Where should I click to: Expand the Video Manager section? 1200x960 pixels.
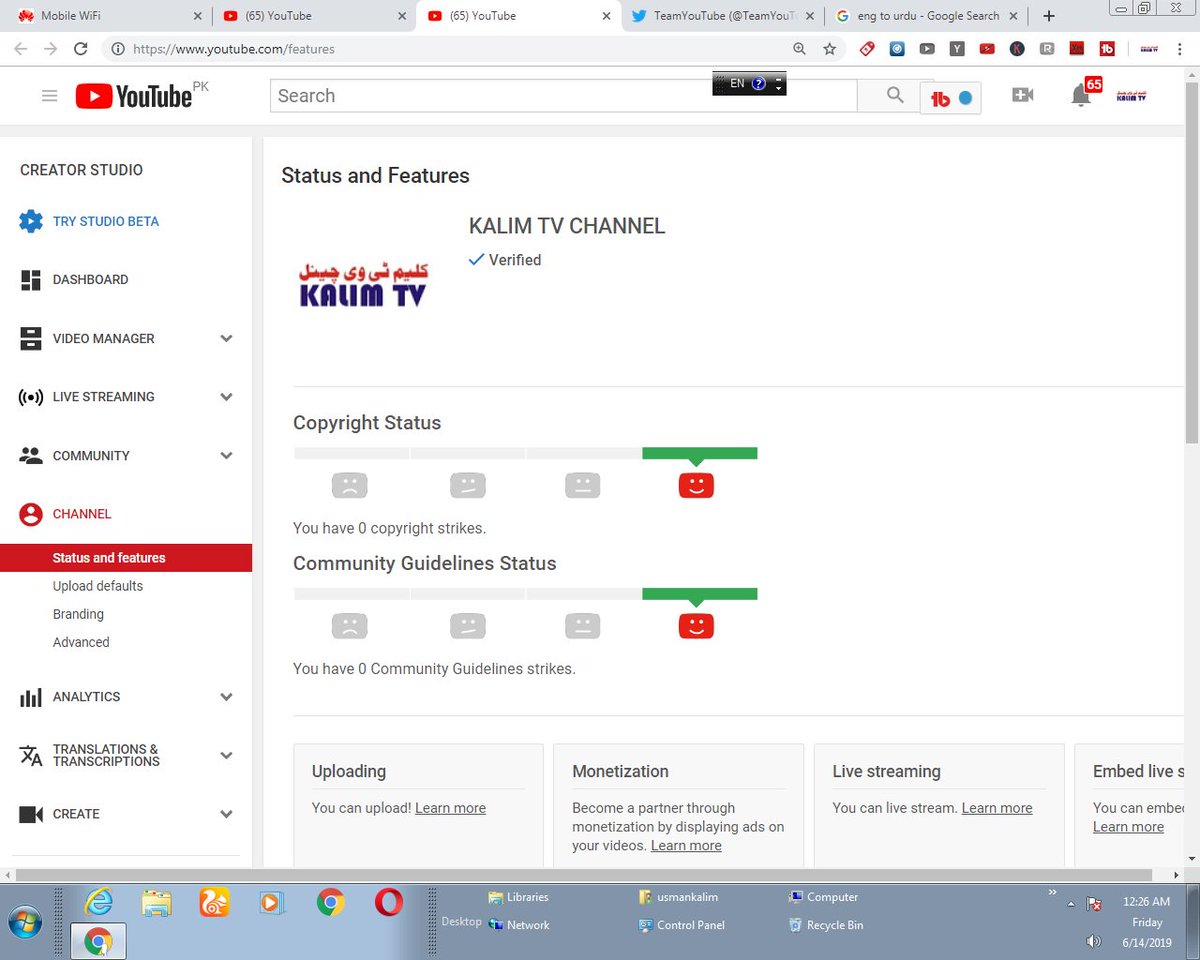[227, 338]
